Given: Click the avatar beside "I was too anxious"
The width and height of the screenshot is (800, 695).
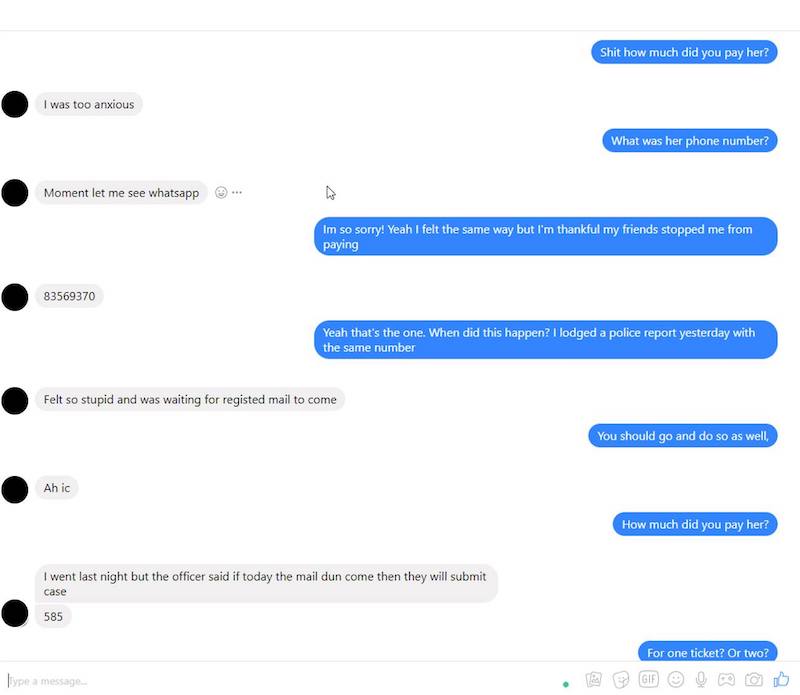Looking at the screenshot, I should point(15,104).
